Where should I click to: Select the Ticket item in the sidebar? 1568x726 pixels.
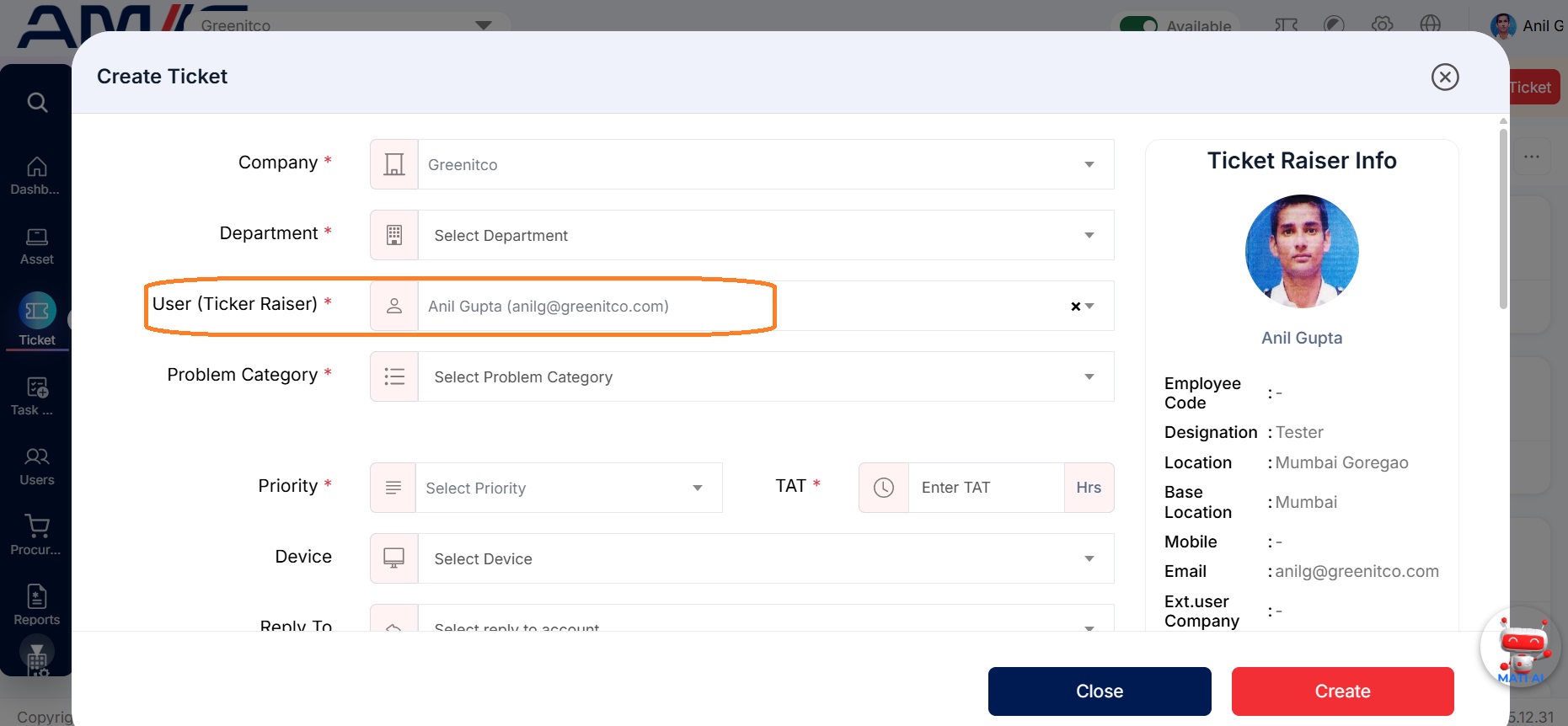(37, 321)
